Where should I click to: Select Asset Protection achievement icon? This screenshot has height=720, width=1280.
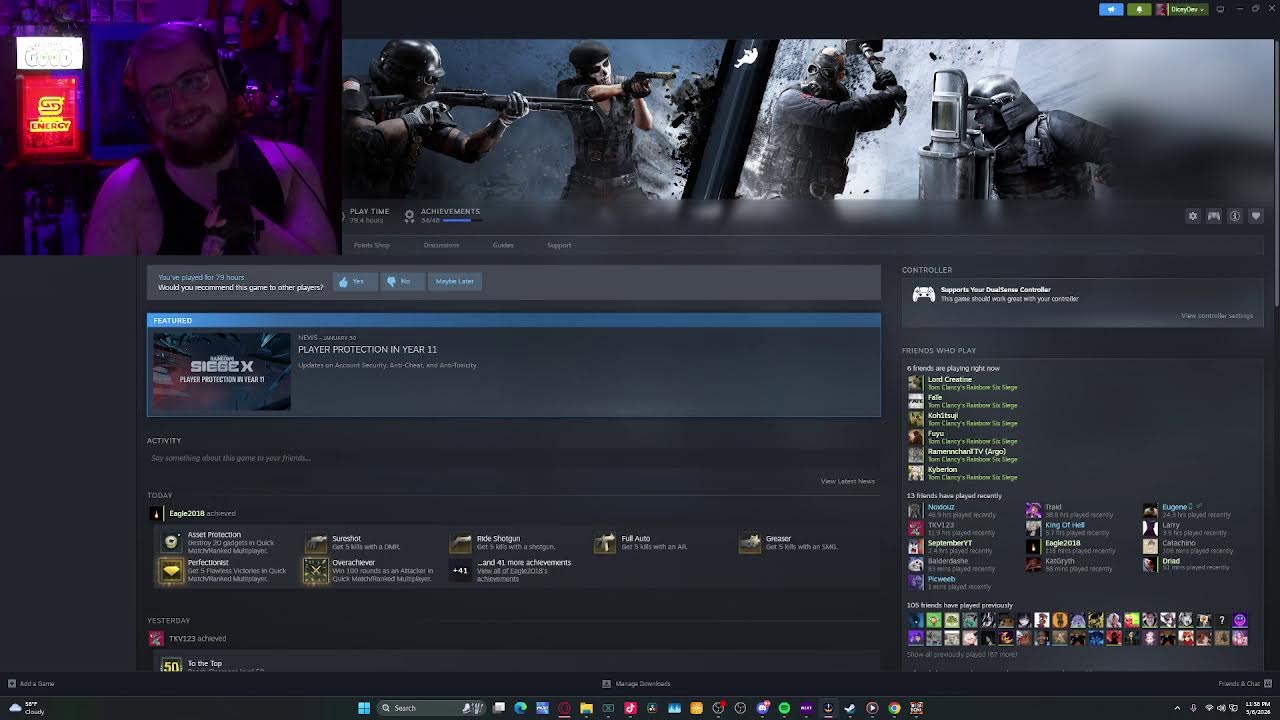pyautogui.click(x=172, y=542)
